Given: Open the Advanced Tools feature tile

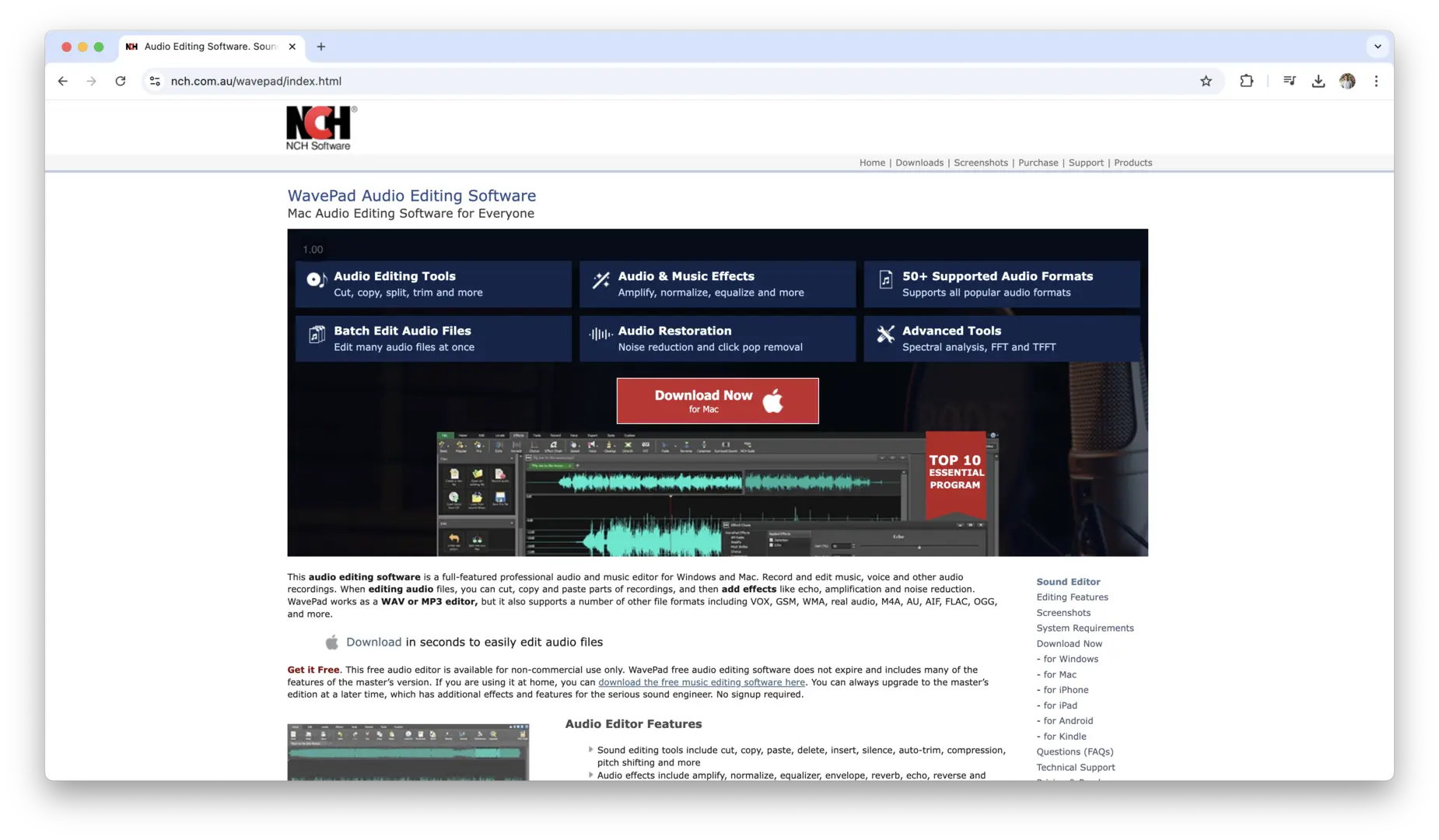Looking at the screenshot, I should click(x=1002, y=338).
